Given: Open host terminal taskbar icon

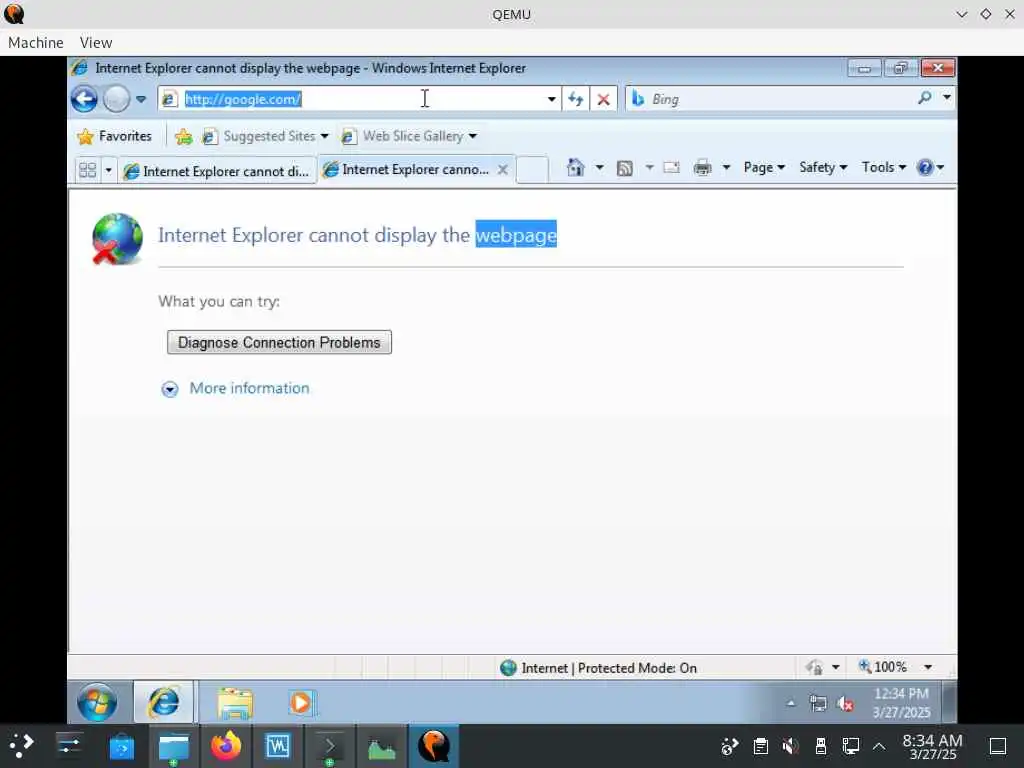Looking at the screenshot, I should click(330, 746).
